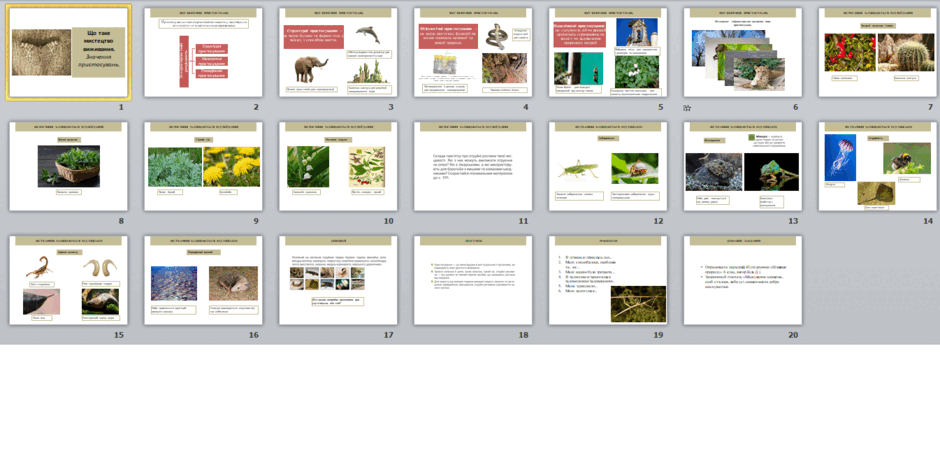This screenshot has width=940, height=453.
Task: Select slide 17 with grid of small photos
Action: click(338, 280)
